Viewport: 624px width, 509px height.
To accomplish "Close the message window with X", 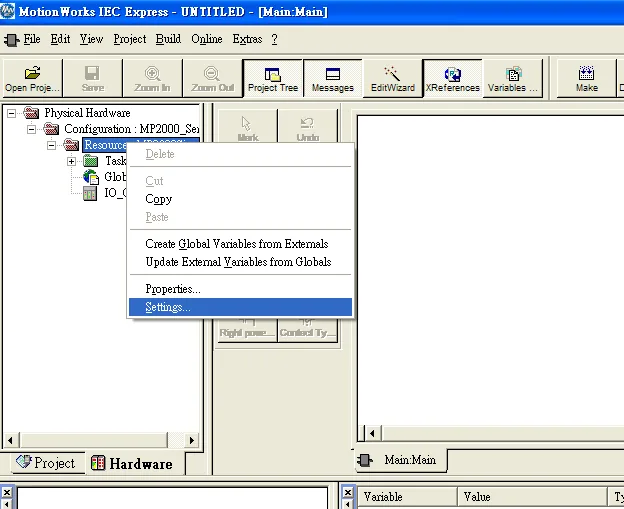I will click(x=7, y=493).
